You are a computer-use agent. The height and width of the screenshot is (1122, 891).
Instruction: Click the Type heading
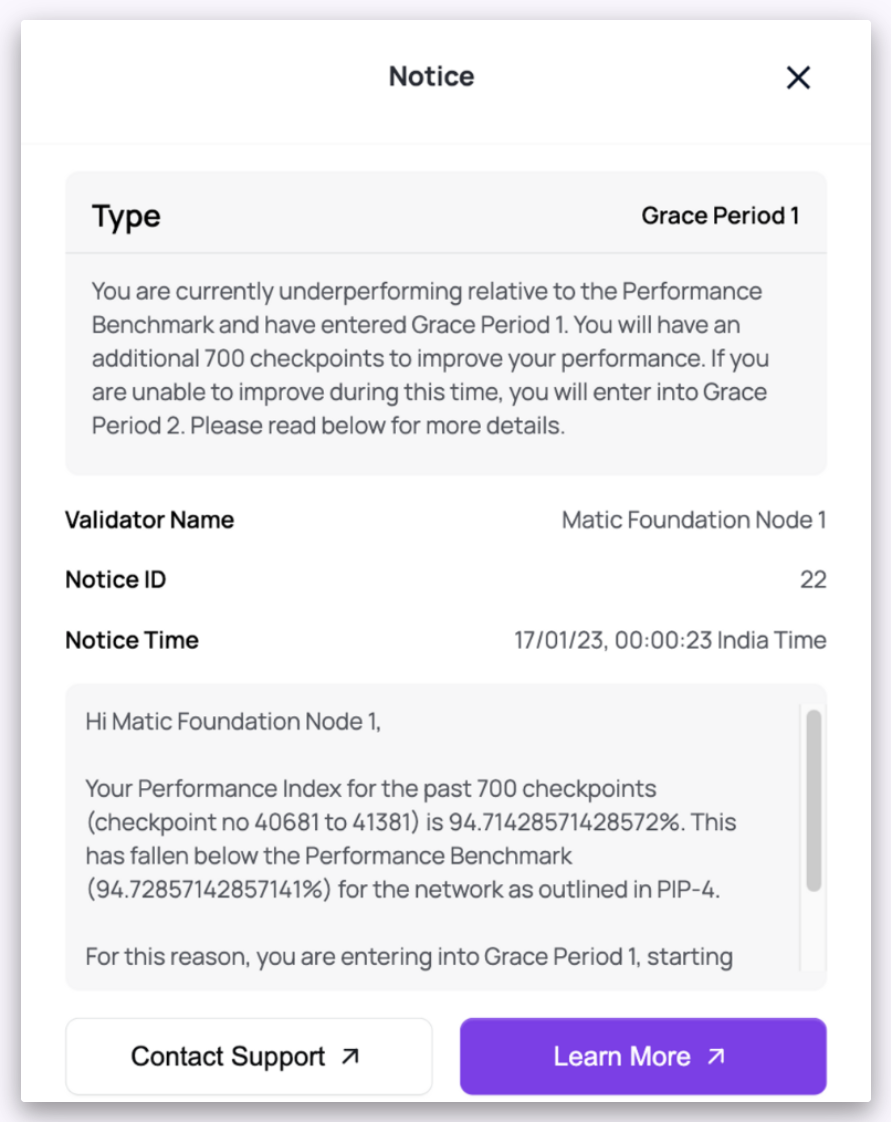tap(126, 216)
